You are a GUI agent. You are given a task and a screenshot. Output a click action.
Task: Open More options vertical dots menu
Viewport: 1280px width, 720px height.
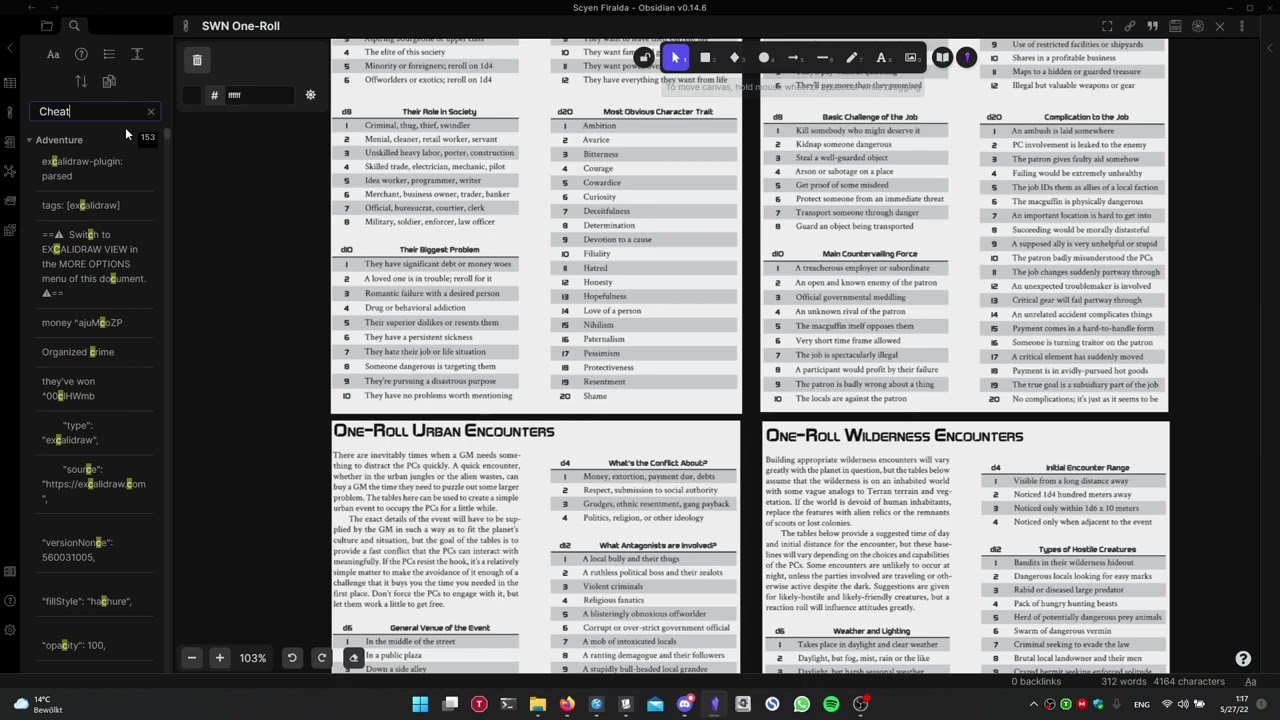coord(1243,26)
